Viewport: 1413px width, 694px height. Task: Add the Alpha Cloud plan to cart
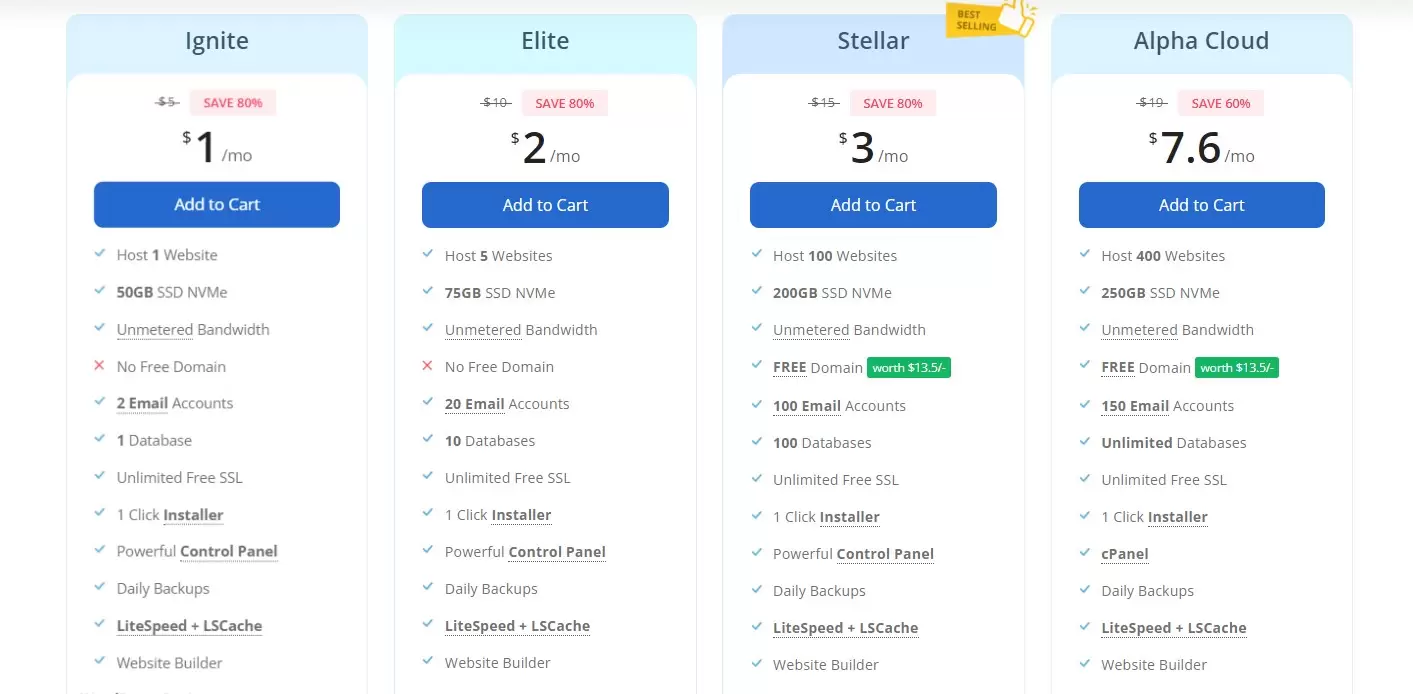[x=1201, y=205]
